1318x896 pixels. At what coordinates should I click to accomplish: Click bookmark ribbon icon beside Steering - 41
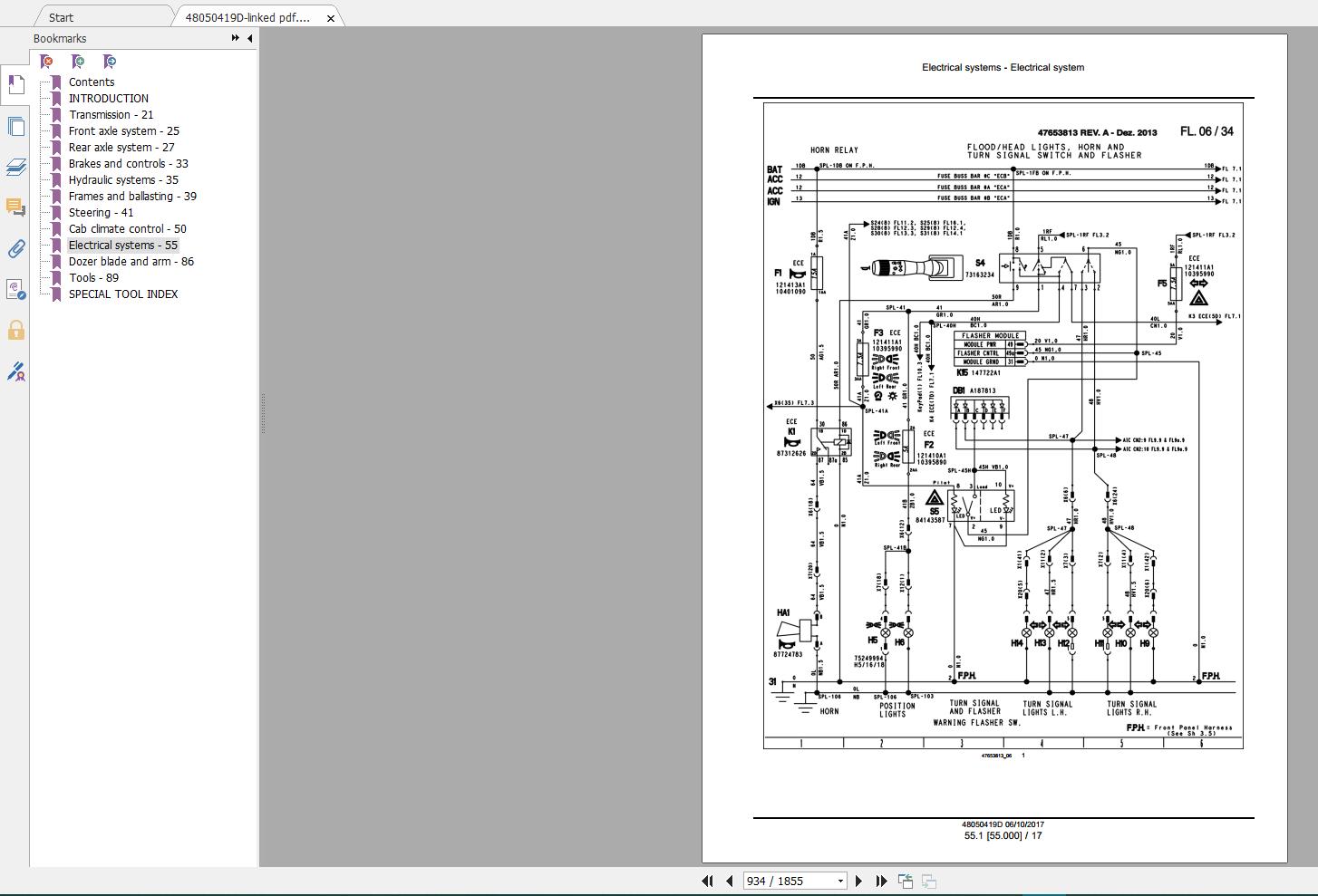click(56, 212)
